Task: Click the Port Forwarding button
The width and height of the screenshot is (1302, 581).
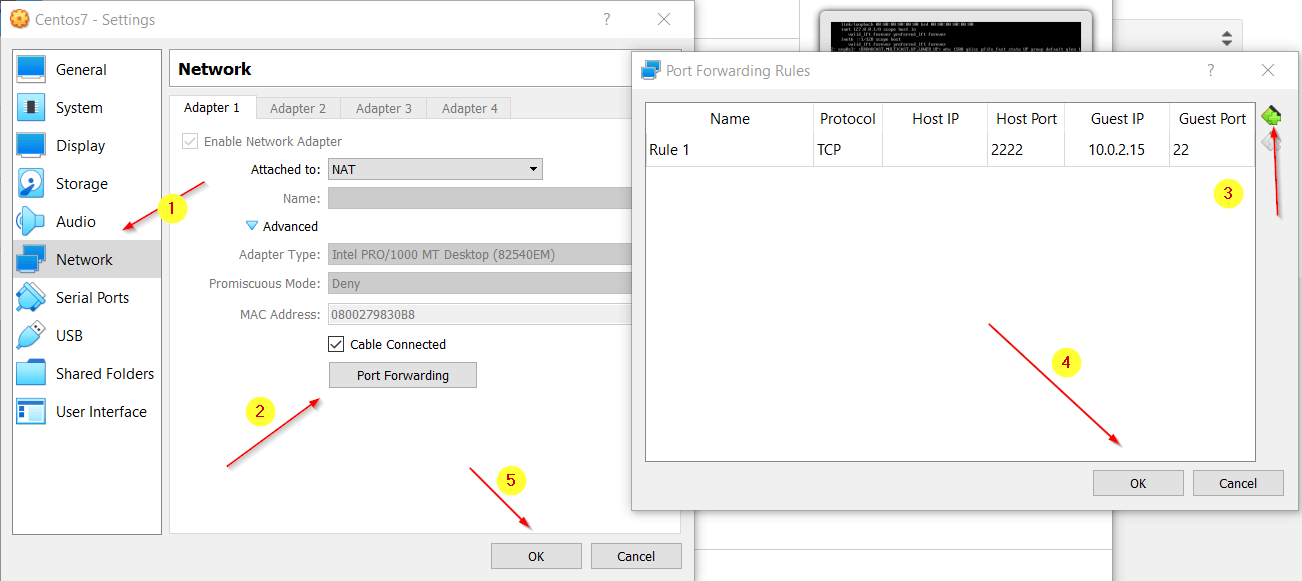Action: point(403,375)
